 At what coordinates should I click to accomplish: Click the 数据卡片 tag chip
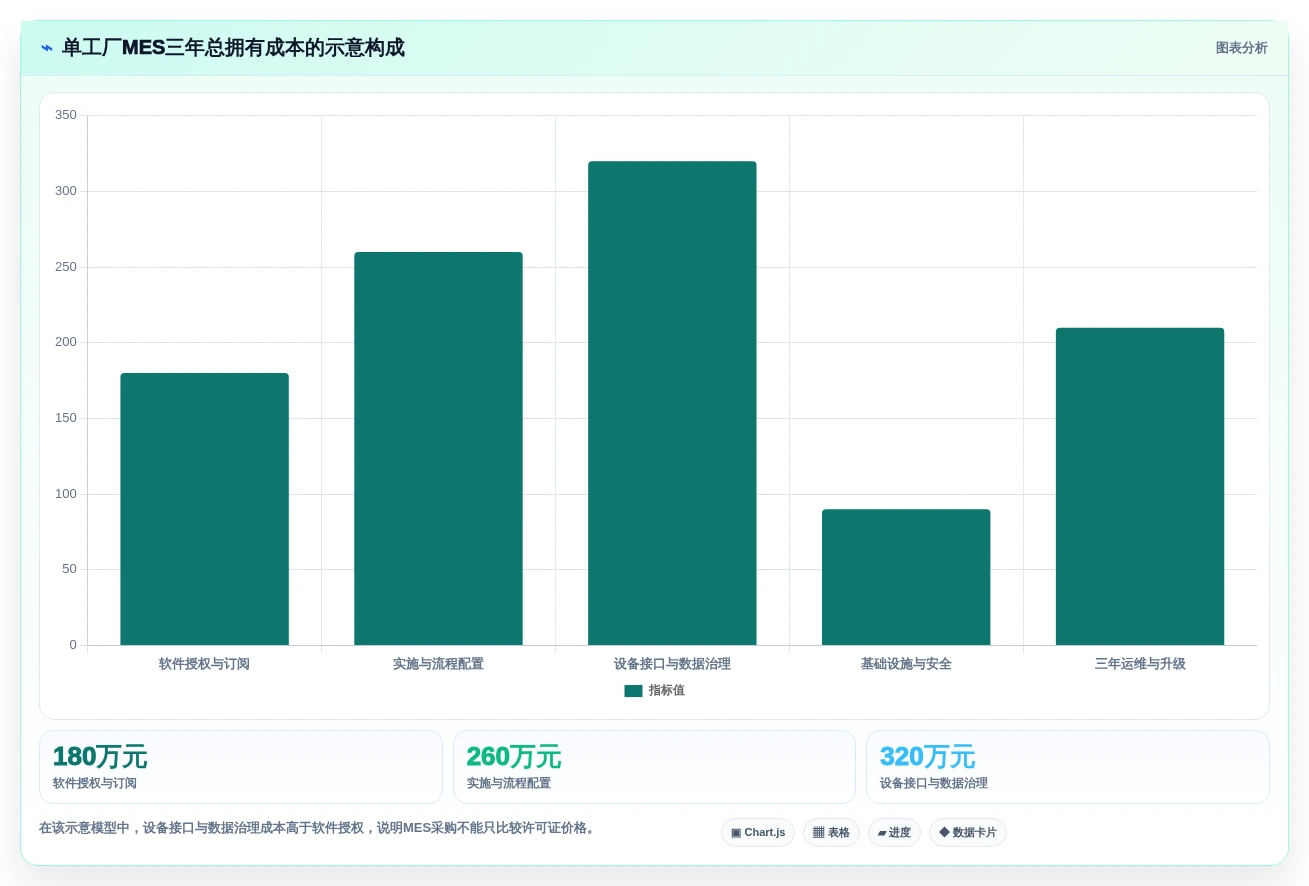[x=968, y=833]
